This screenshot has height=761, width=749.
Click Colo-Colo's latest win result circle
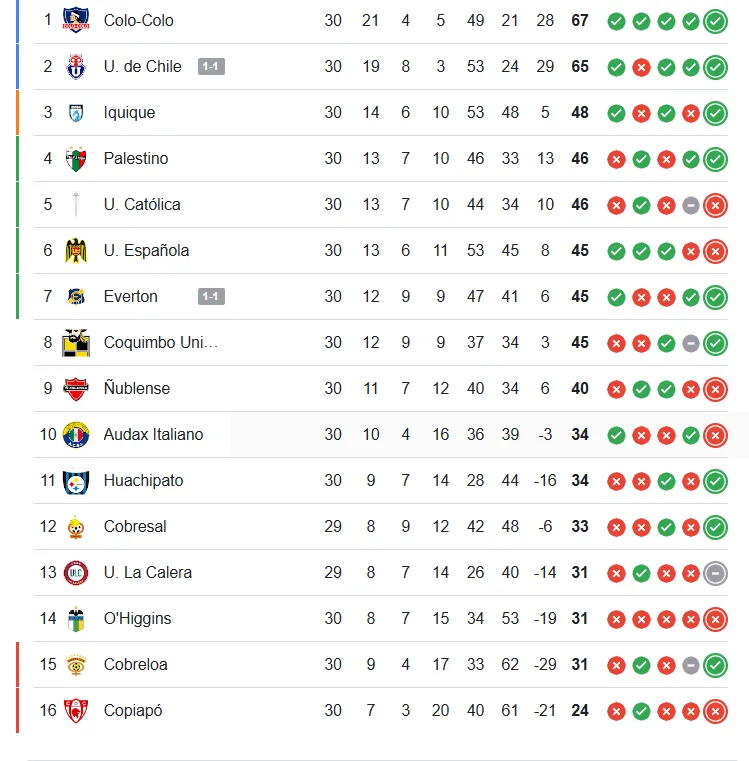pos(715,21)
